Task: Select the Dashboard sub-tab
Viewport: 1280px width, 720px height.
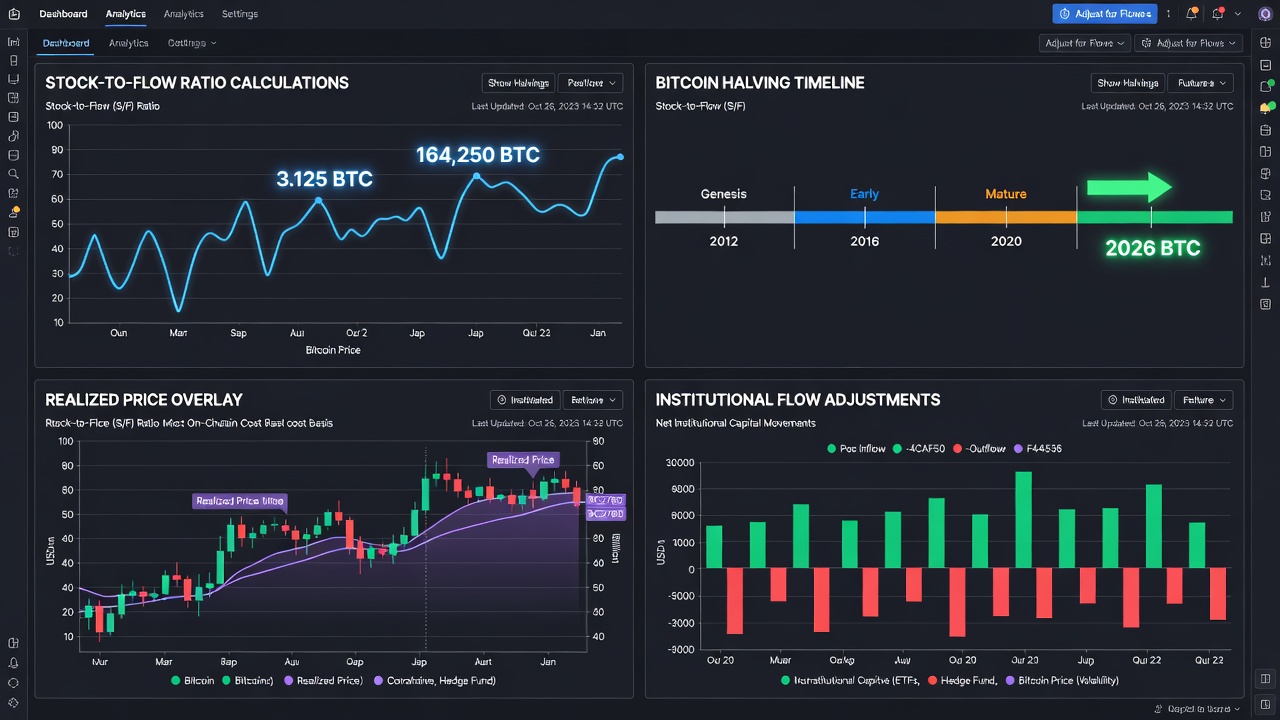Action: (x=66, y=43)
